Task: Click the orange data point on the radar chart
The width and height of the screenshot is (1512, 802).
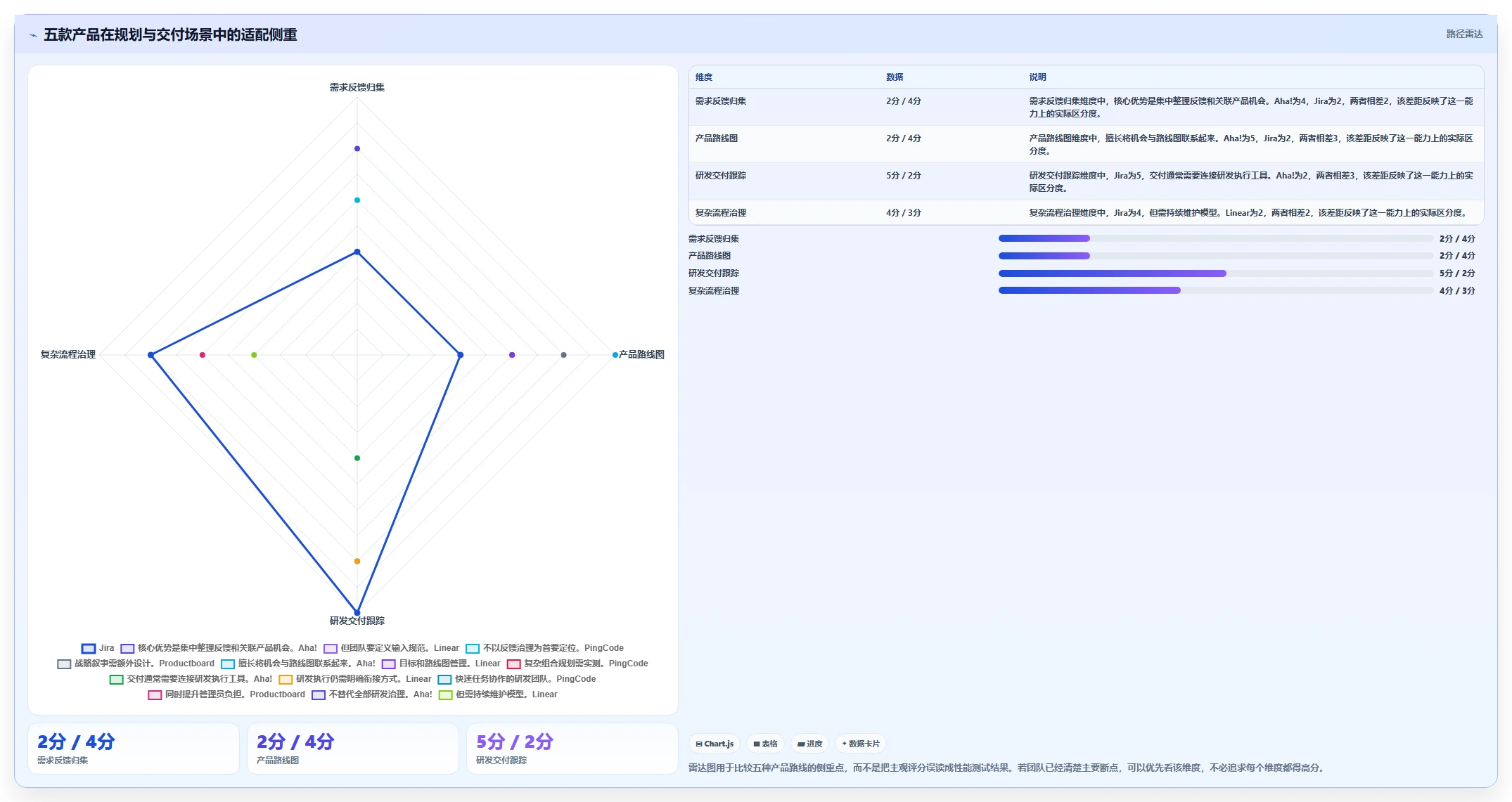Action: point(357,561)
